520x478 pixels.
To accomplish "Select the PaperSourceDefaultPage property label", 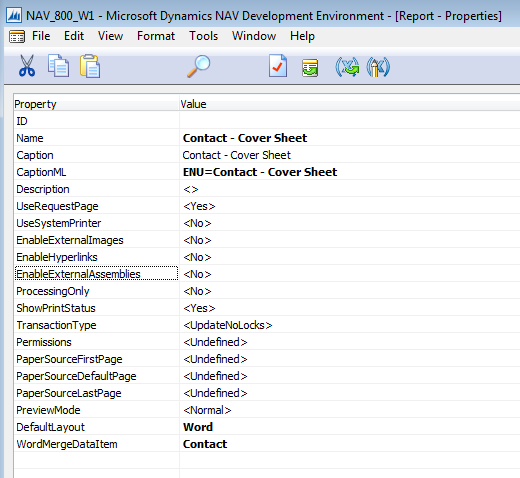I will pos(76,376).
